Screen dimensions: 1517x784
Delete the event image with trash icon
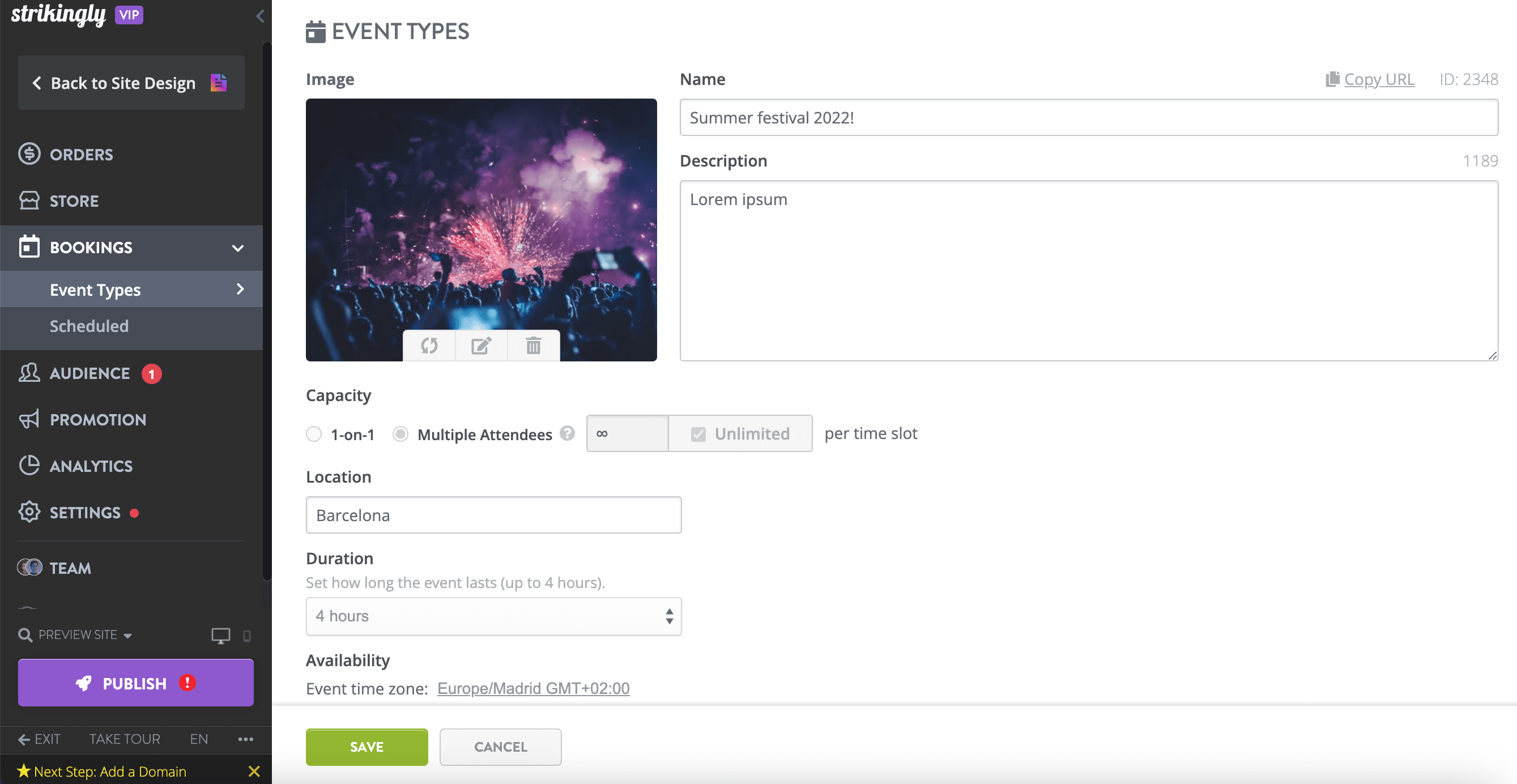tap(534, 346)
